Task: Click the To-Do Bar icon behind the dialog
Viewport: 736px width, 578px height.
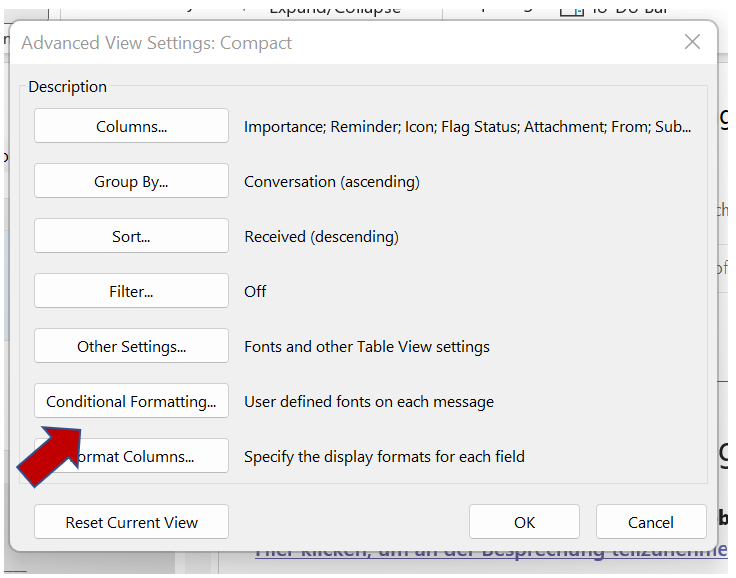Action: (x=572, y=9)
